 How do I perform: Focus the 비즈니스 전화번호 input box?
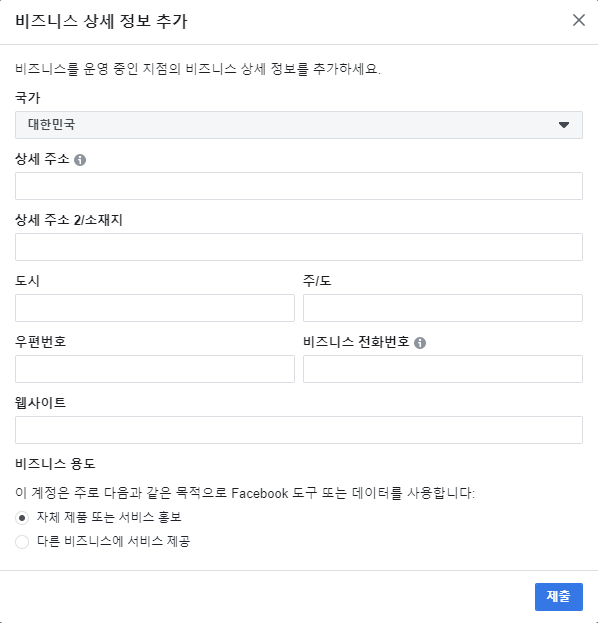pyautogui.click(x=443, y=369)
